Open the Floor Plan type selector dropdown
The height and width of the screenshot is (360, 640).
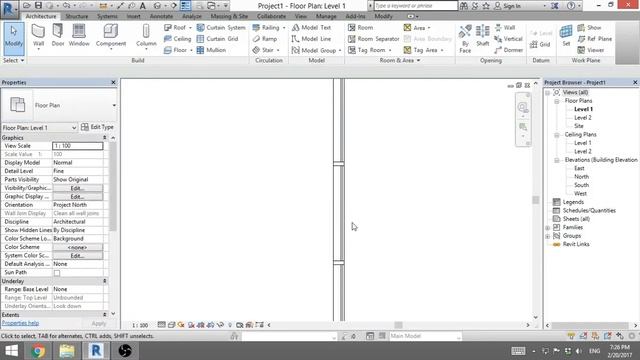pyautogui.click(x=114, y=105)
